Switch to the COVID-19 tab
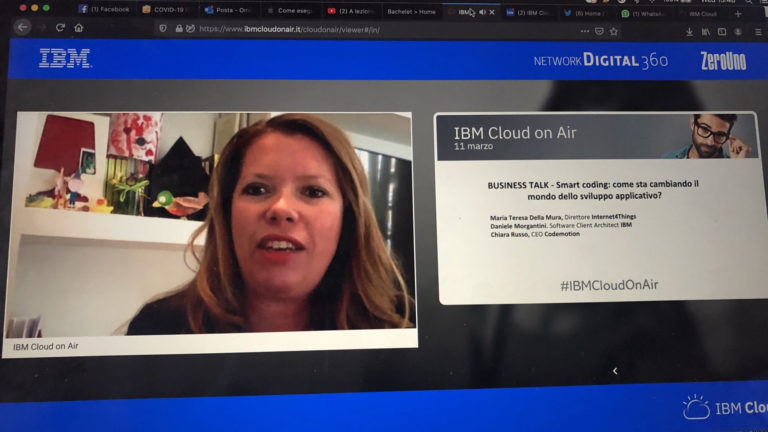Image resolution: width=768 pixels, height=432 pixels. (x=166, y=9)
